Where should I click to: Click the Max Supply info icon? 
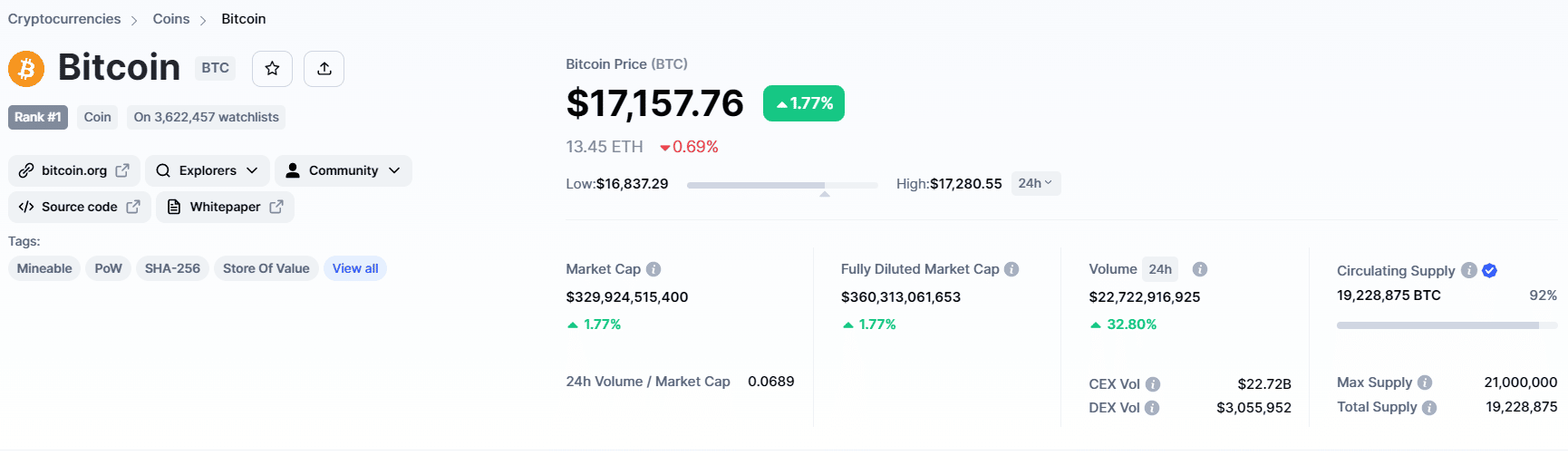[x=1425, y=383]
